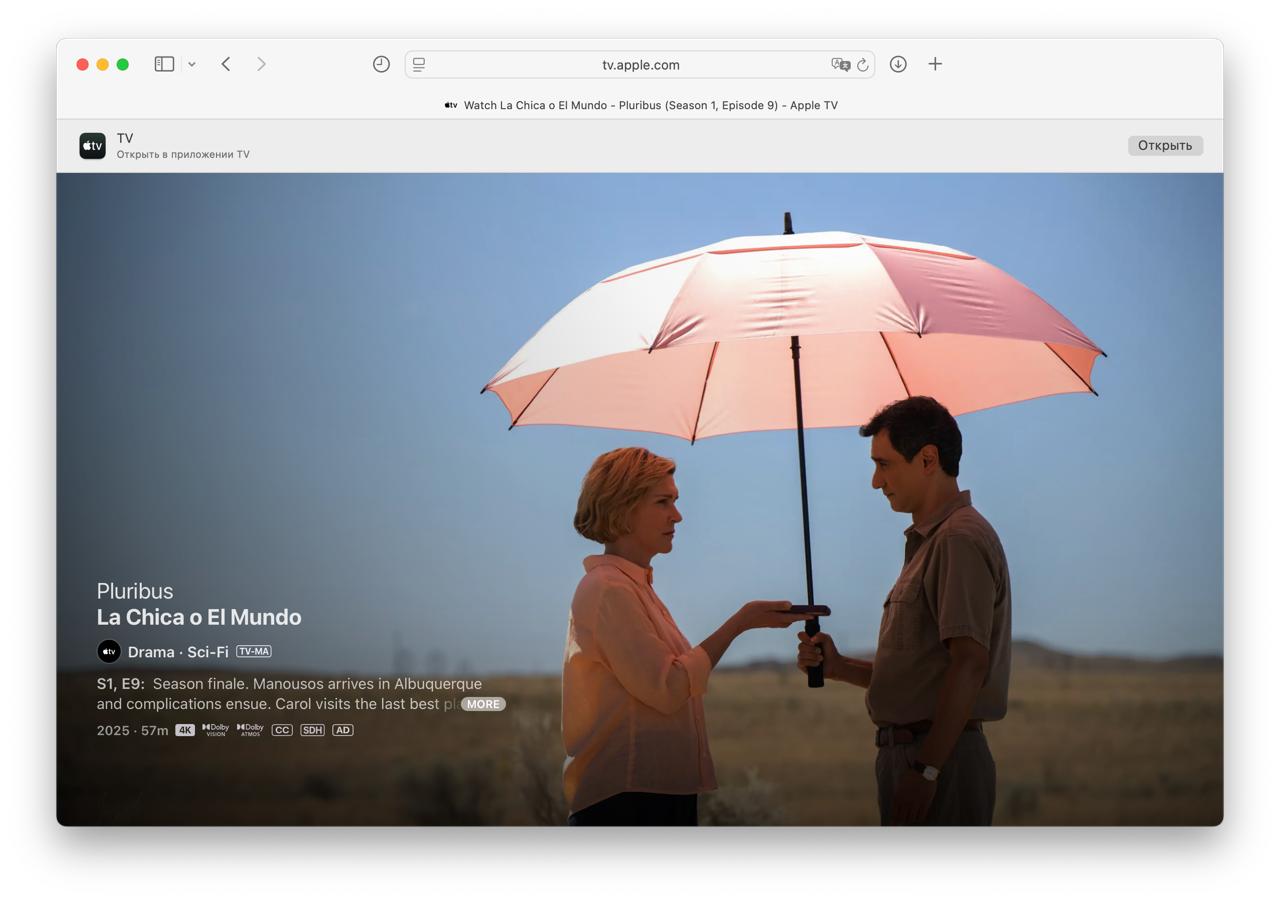Click the tv.apple.com address field
Viewport: 1280px width, 901px height.
[640, 64]
